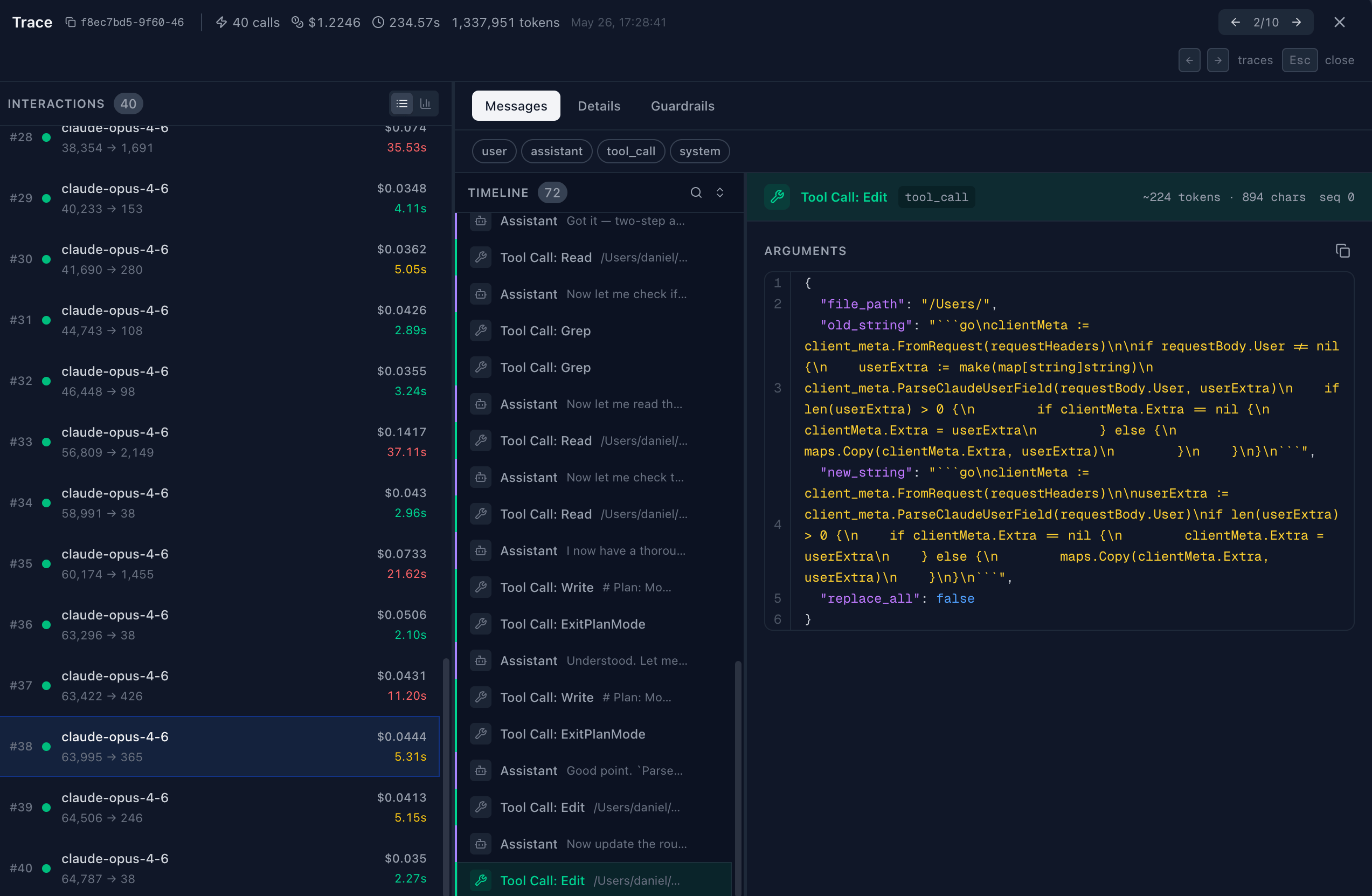Open timeline item Assistant 'Now update the rou'
Image resolution: width=1372 pixels, height=896 pixels.
[x=594, y=844]
